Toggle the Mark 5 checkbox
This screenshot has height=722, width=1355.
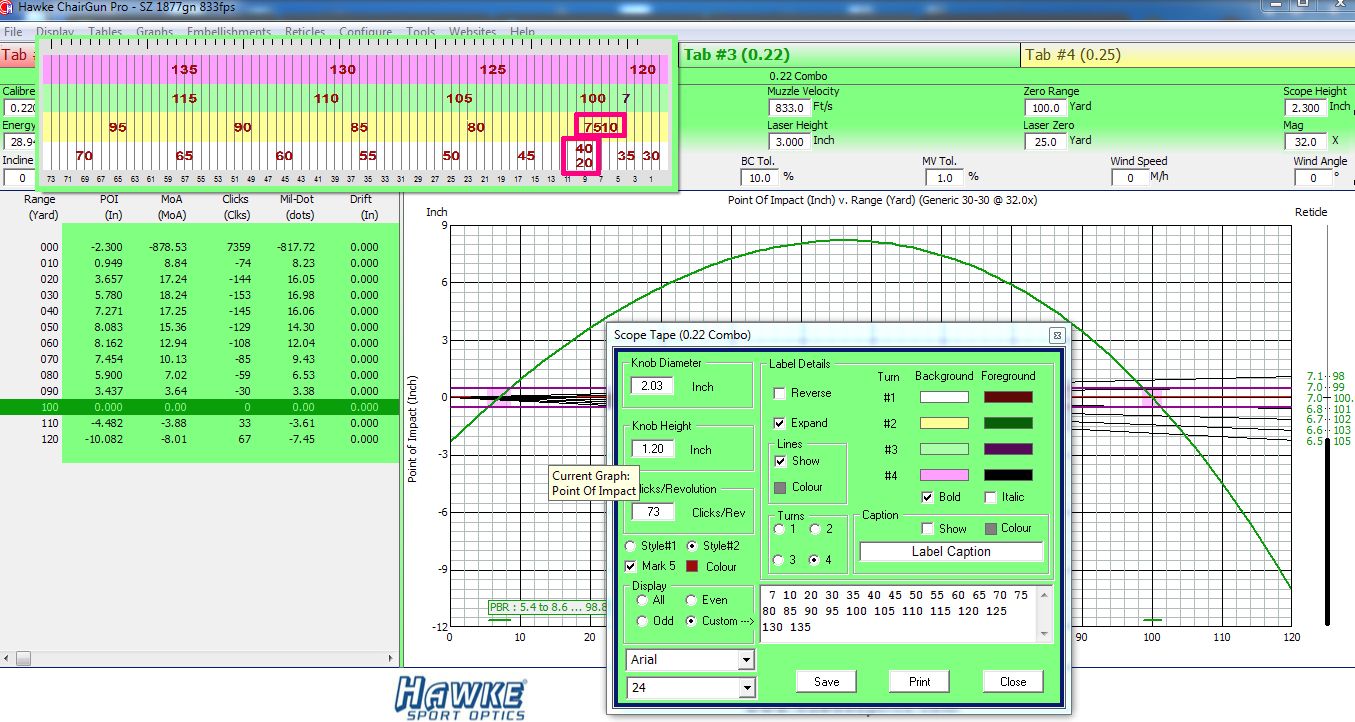point(631,566)
